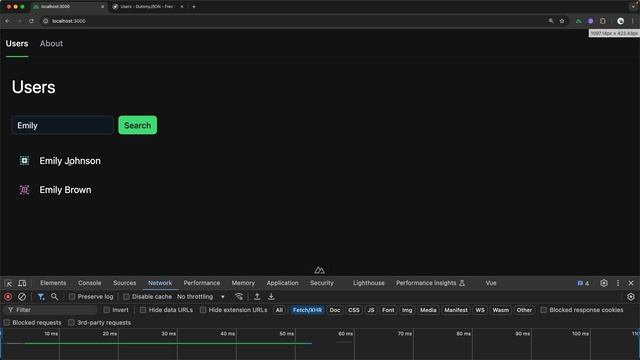Open Lighthouse tab
Screen dimensions: 640x360
tap(369, 283)
